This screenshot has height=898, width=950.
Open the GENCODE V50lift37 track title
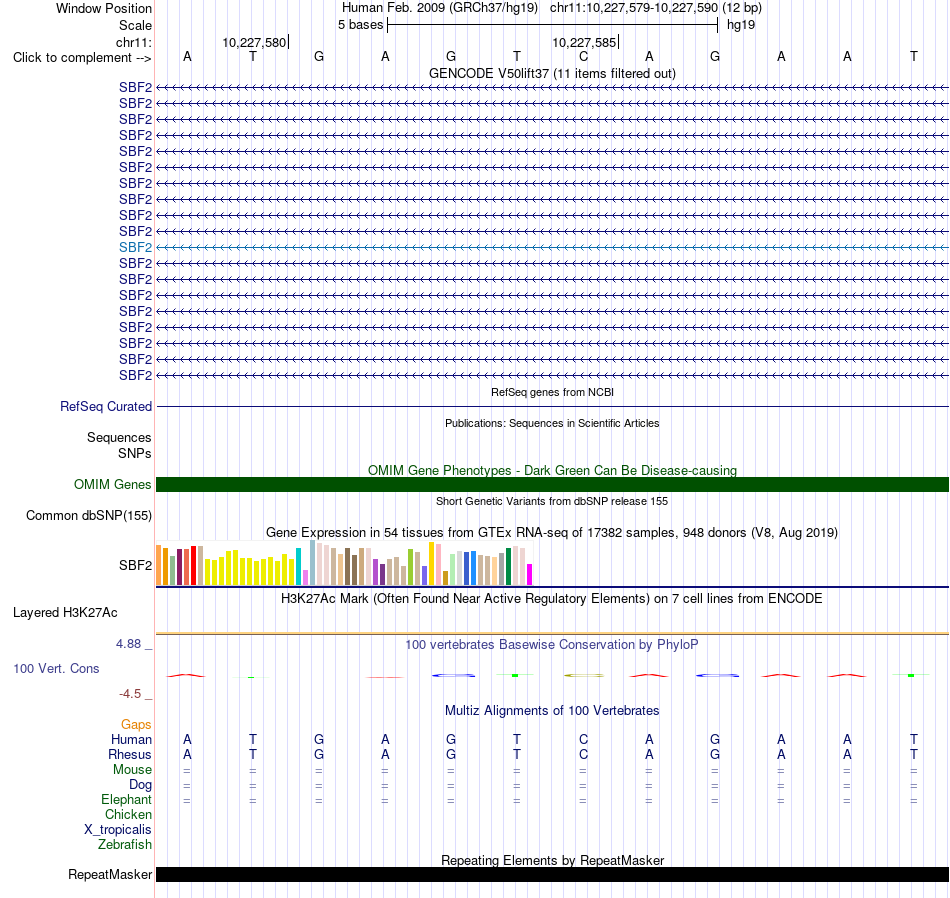(552, 73)
